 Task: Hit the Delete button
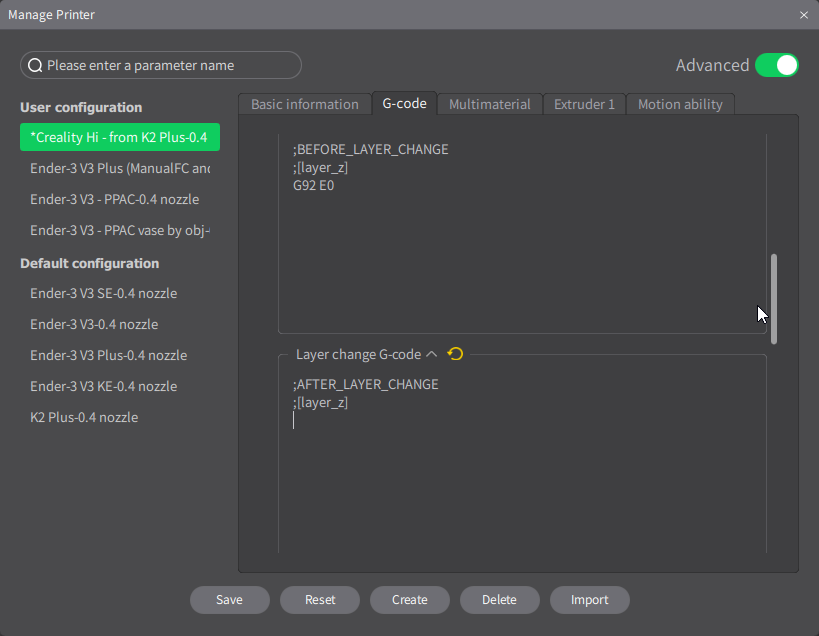(x=500, y=600)
